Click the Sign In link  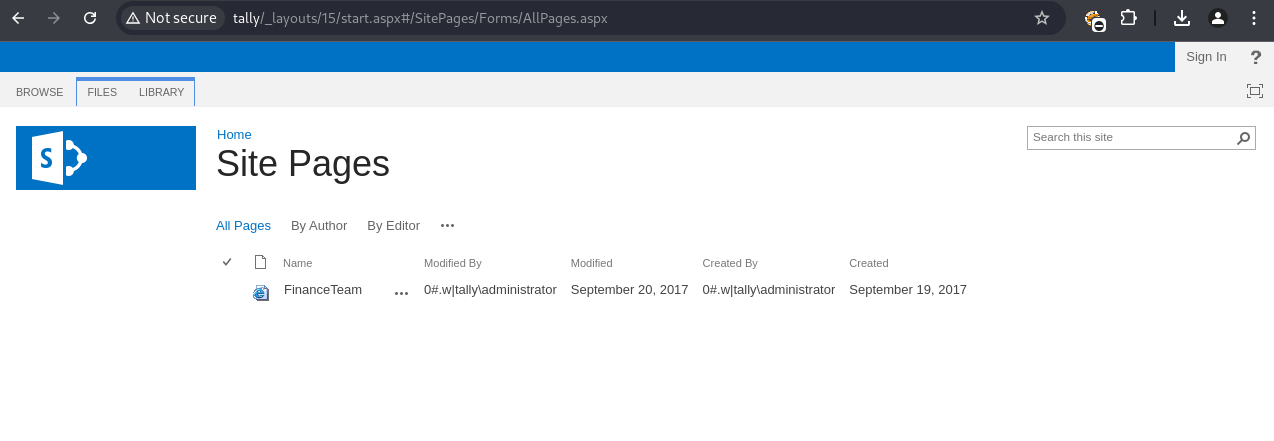point(1206,57)
